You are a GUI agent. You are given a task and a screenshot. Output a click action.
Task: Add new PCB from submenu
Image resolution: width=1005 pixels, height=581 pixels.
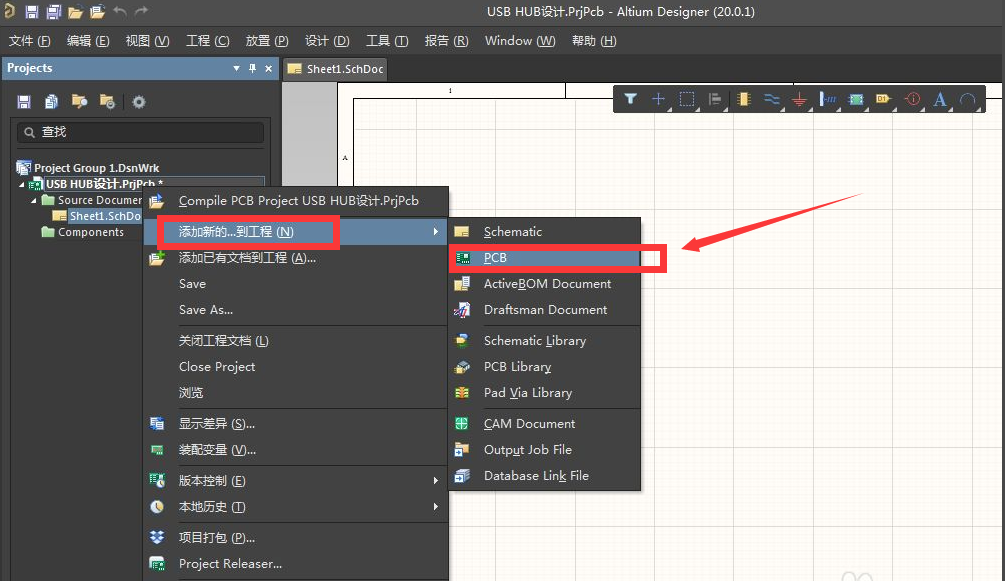coord(545,258)
